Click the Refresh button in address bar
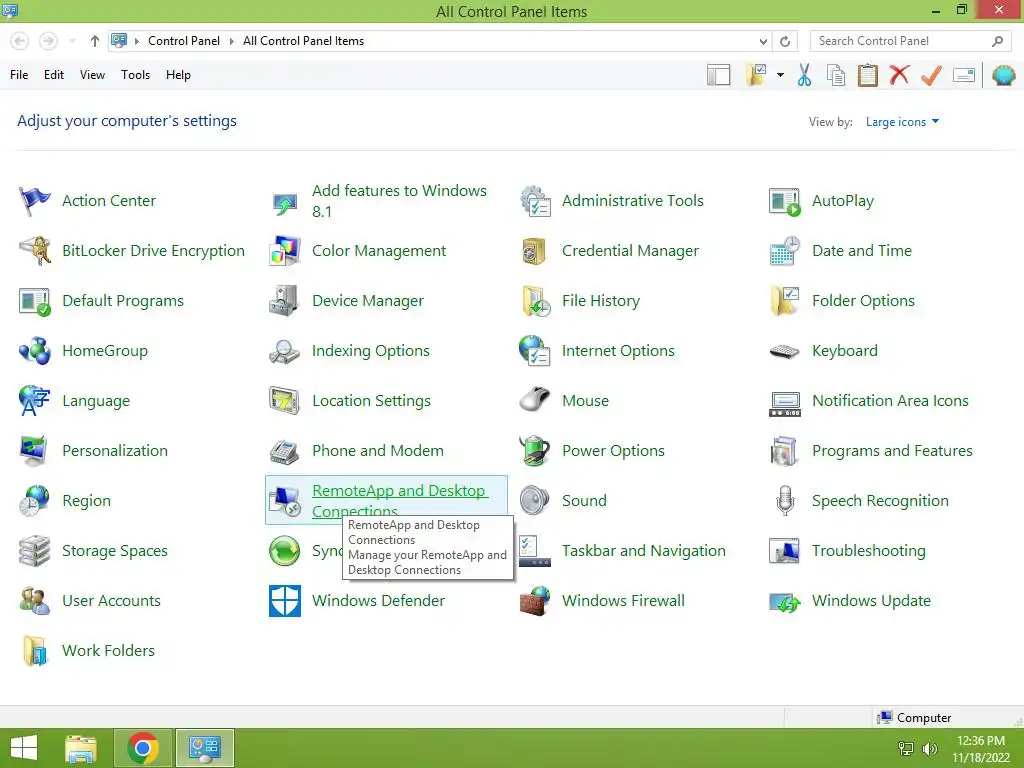 click(x=785, y=41)
